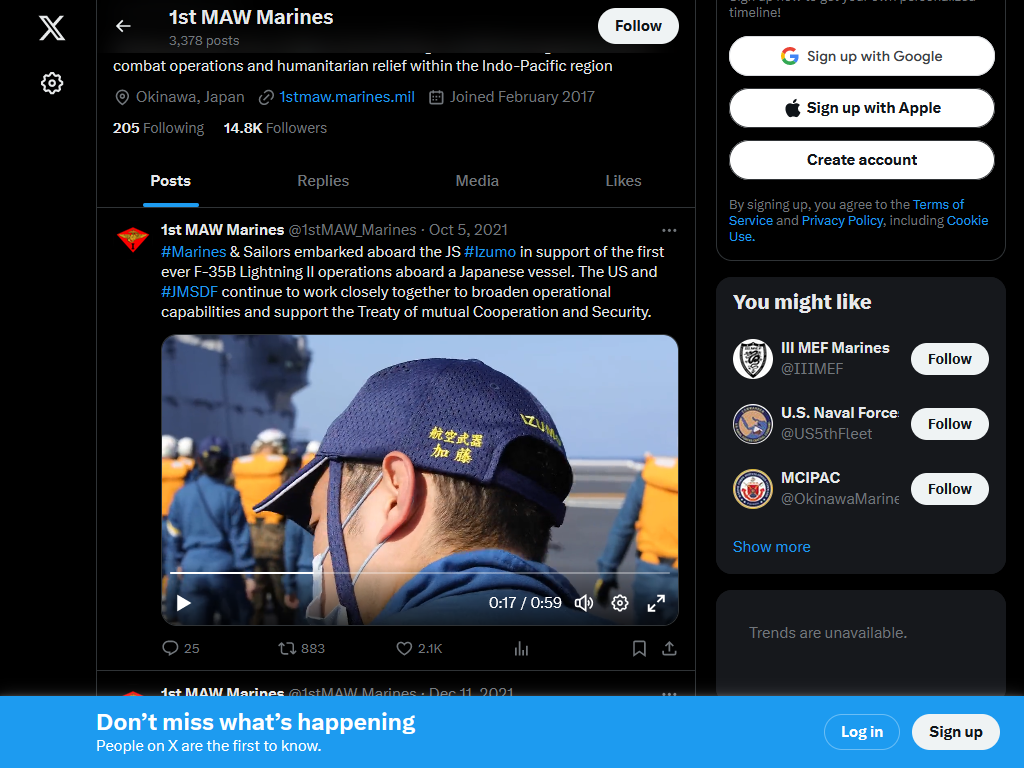Repost the Oct 5 post
The height and width of the screenshot is (768, 1024).
coord(301,648)
